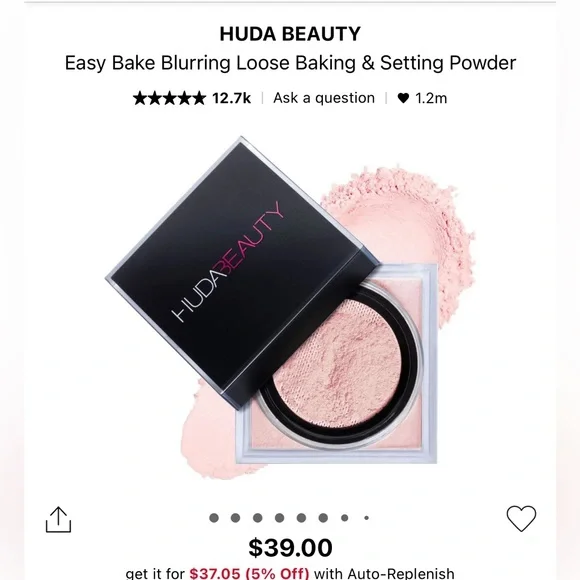Go to first image carousel dot
This screenshot has width=580, height=580.
(x=214, y=518)
